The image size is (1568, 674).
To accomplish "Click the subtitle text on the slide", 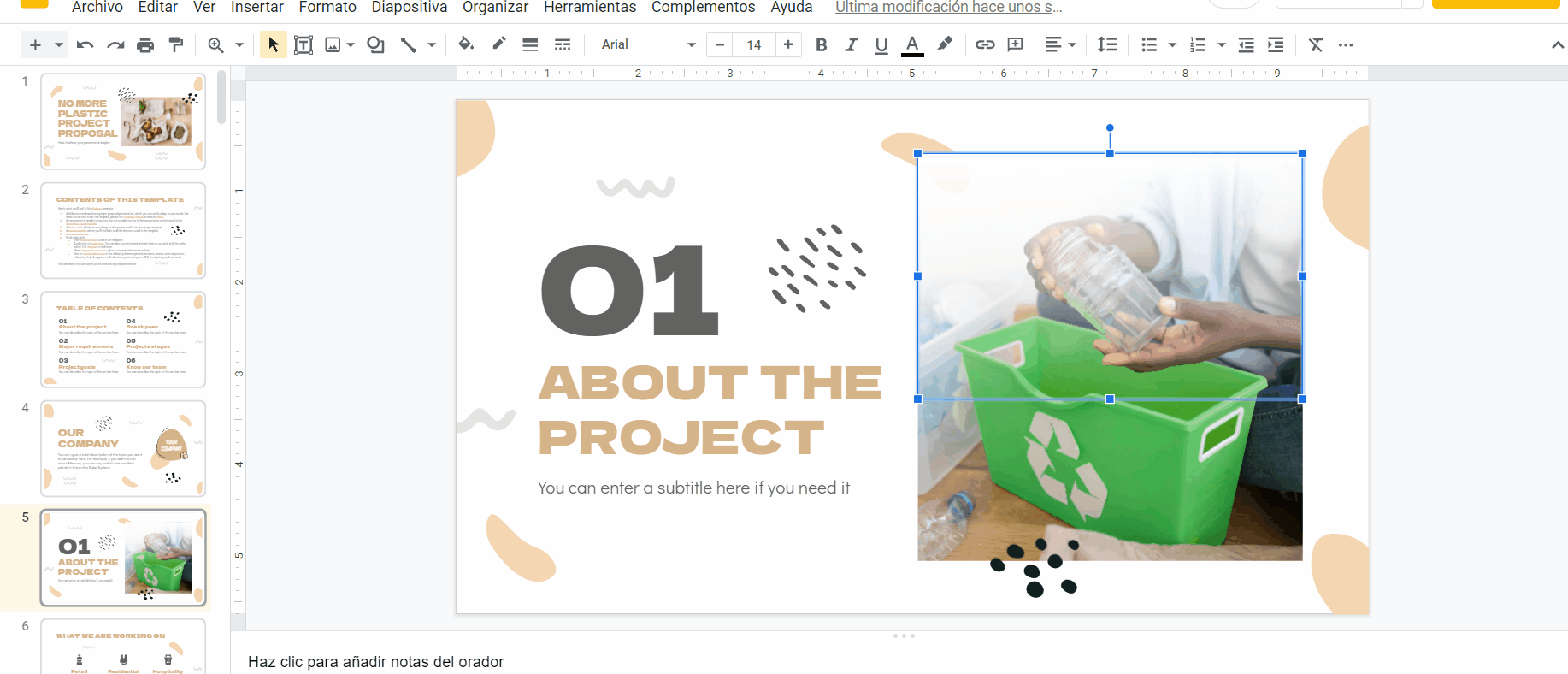I will click(693, 488).
